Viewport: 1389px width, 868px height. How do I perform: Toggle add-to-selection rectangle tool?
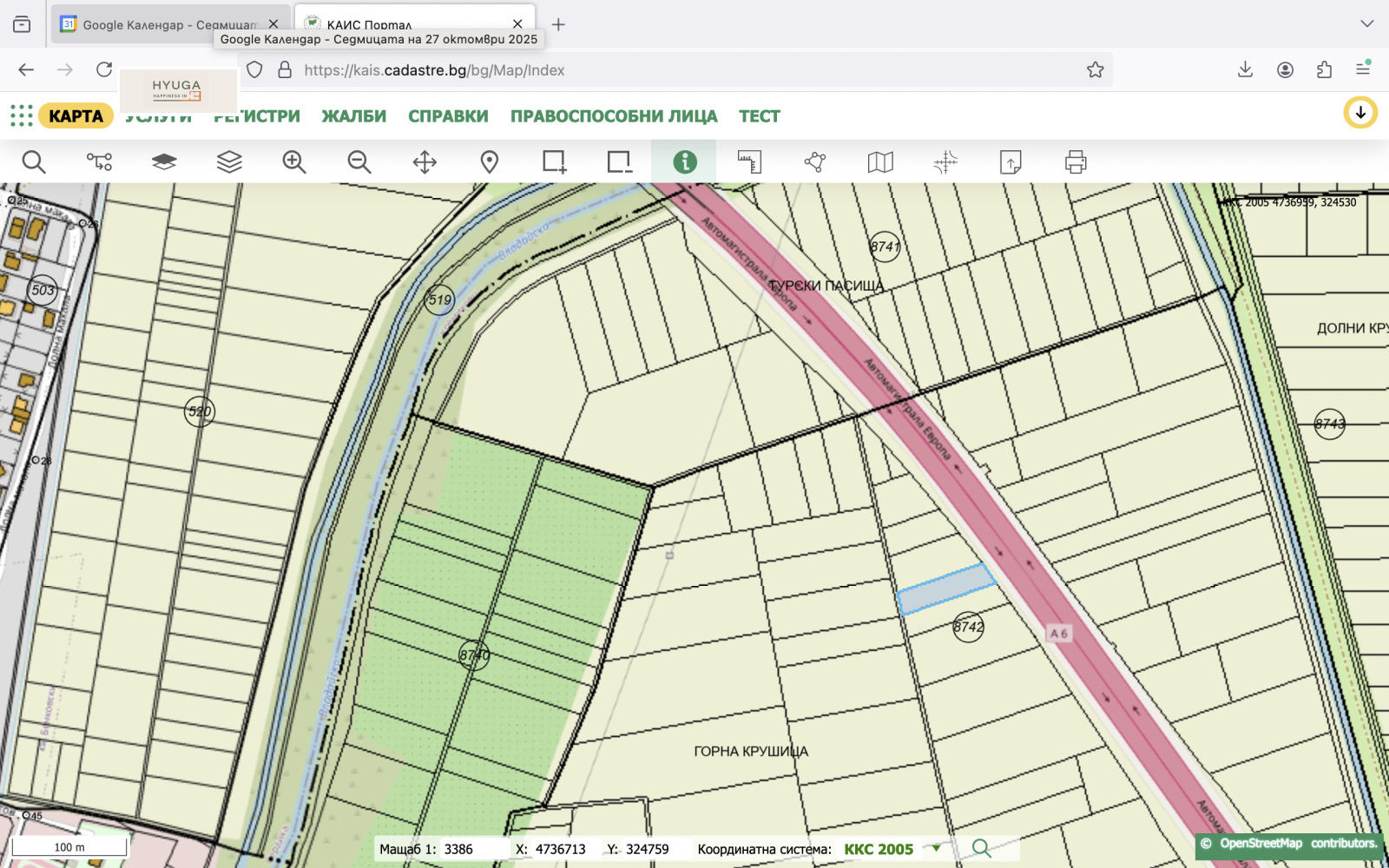click(554, 162)
